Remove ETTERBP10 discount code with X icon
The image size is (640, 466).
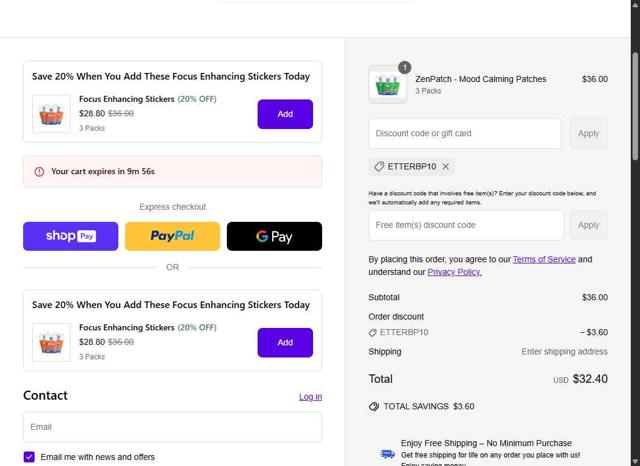[446, 166]
